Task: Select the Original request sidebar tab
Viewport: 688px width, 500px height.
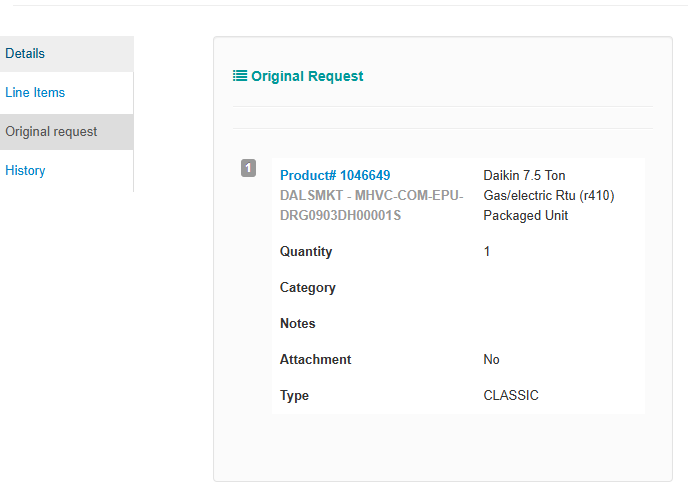Action: click(x=51, y=132)
